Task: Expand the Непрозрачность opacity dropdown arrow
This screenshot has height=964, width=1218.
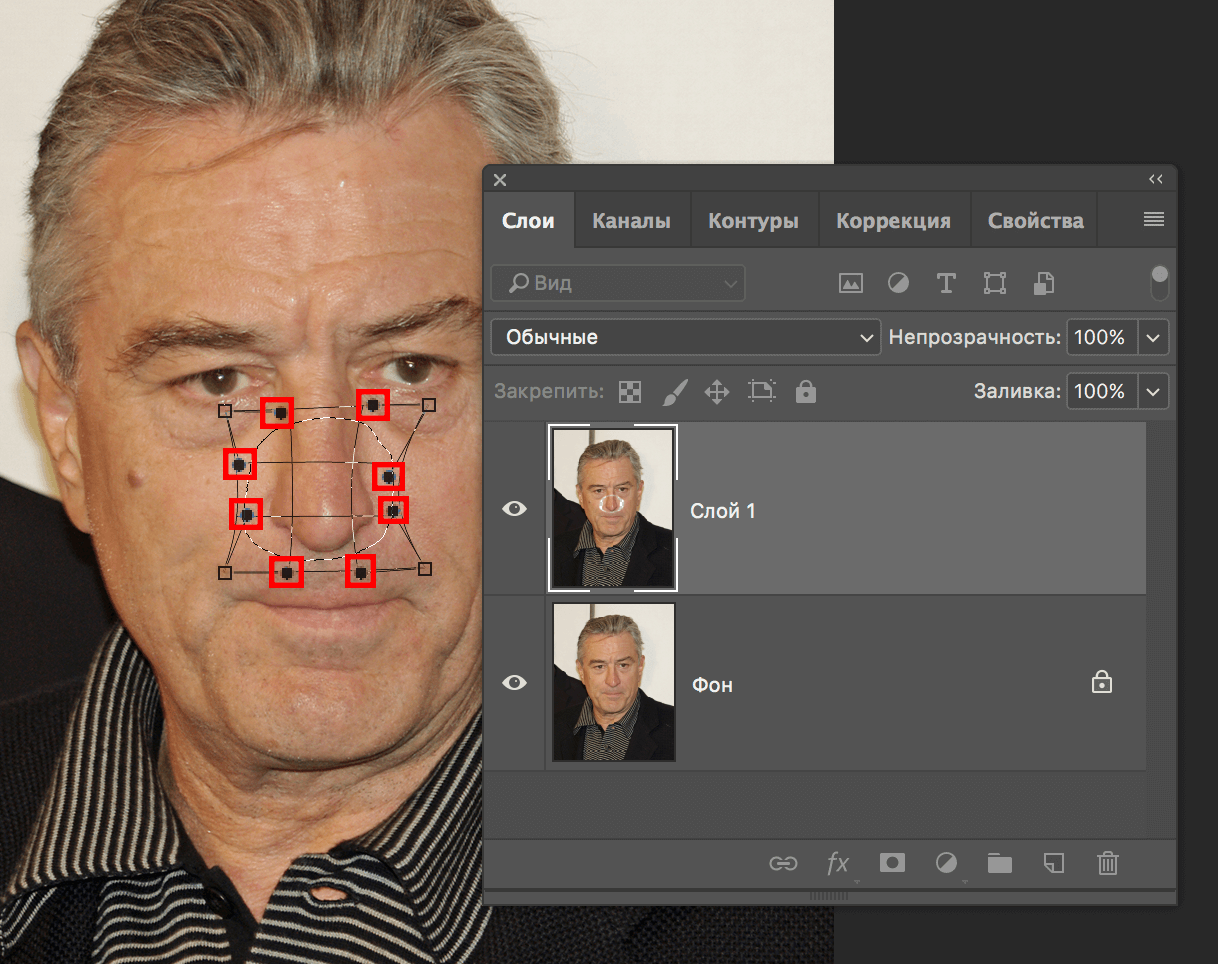Action: coord(1153,338)
